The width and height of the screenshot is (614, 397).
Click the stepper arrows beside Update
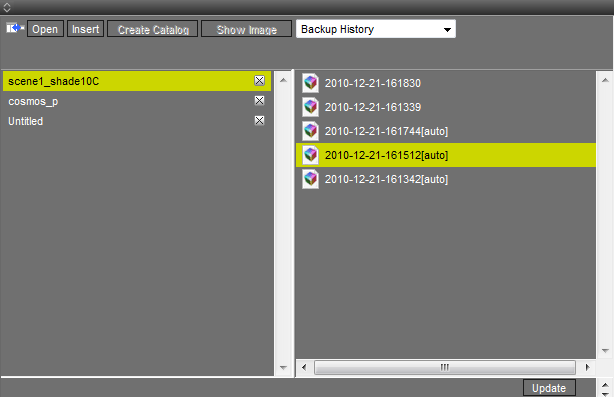coord(605,389)
